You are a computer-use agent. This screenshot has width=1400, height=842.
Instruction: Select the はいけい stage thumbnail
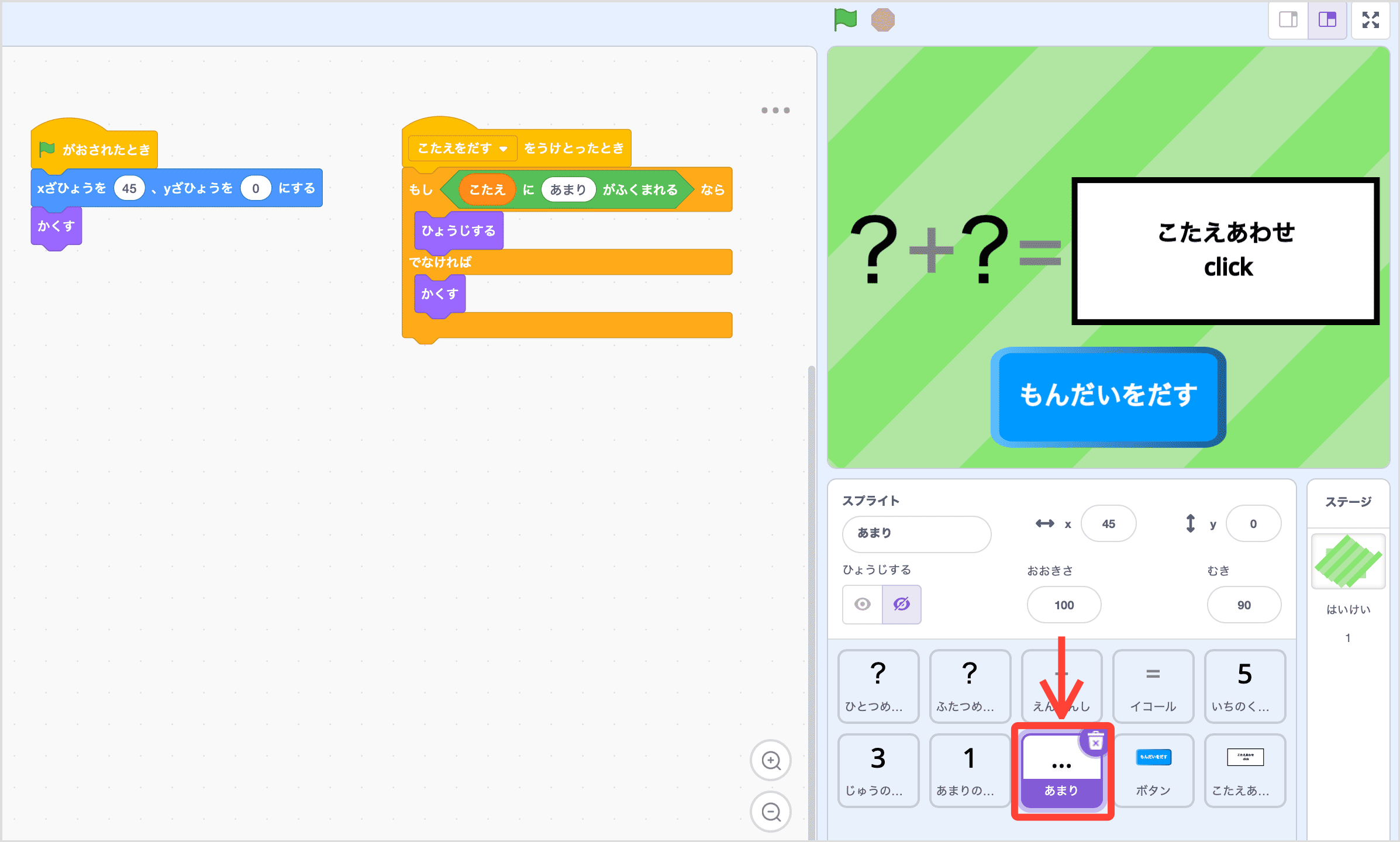1347,561
